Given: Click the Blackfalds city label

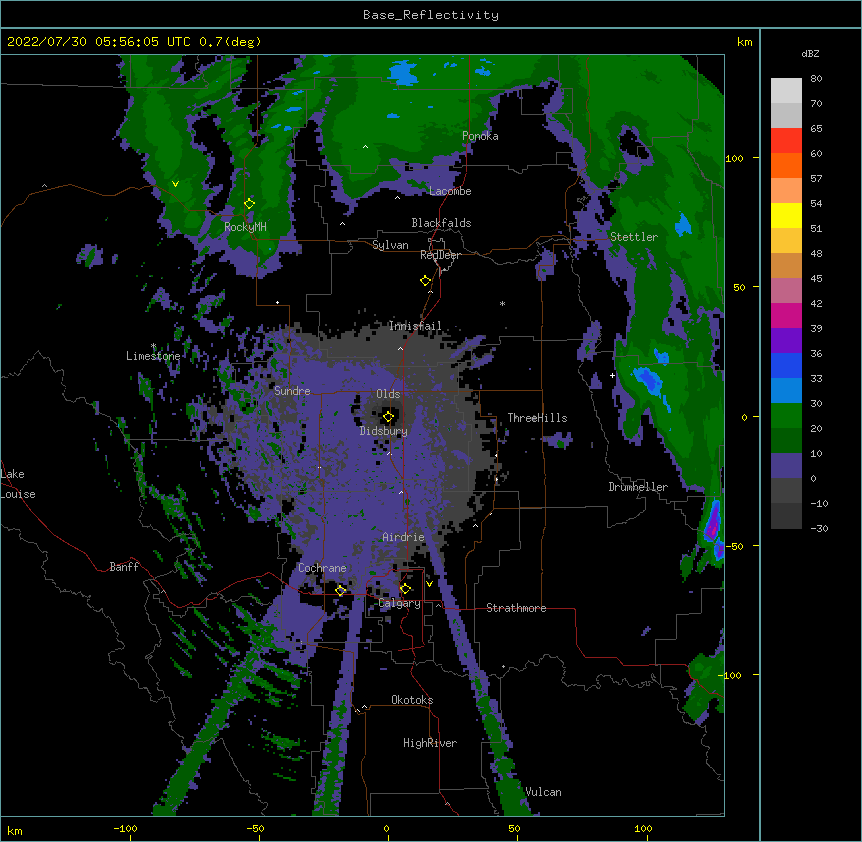Looking at the screenshot, I should coord(441,223).
